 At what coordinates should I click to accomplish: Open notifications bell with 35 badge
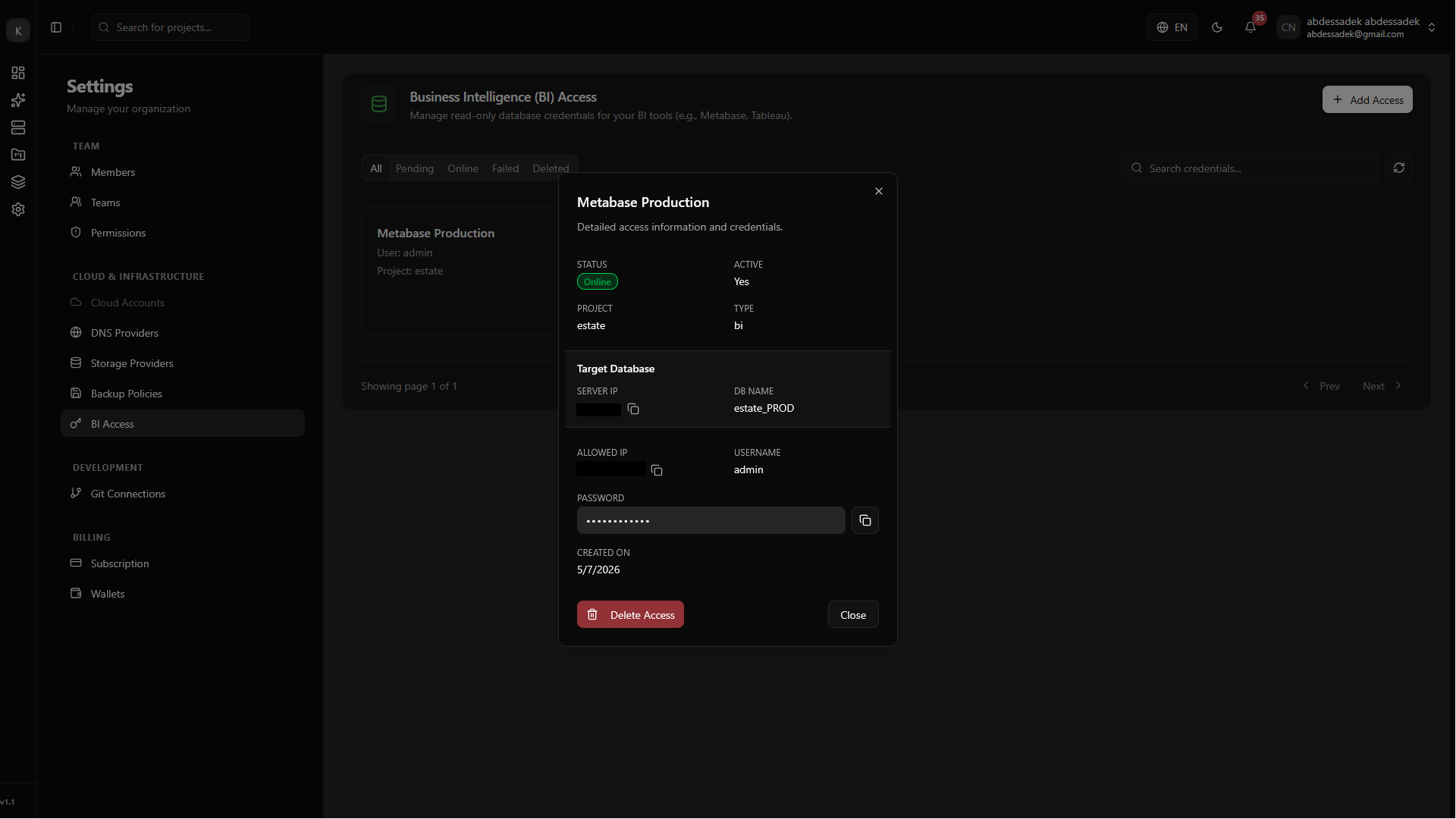(1250, 27)
